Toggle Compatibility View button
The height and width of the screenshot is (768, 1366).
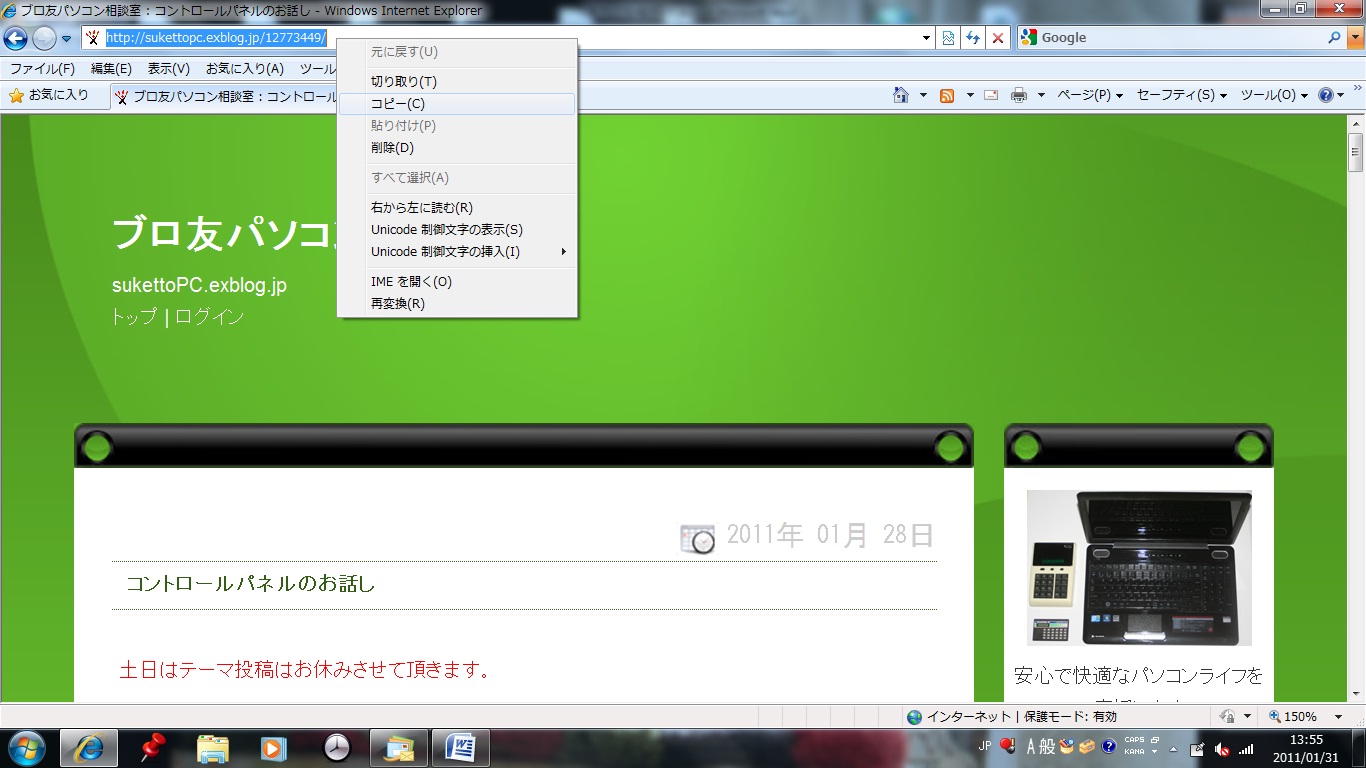pos(948,38)
